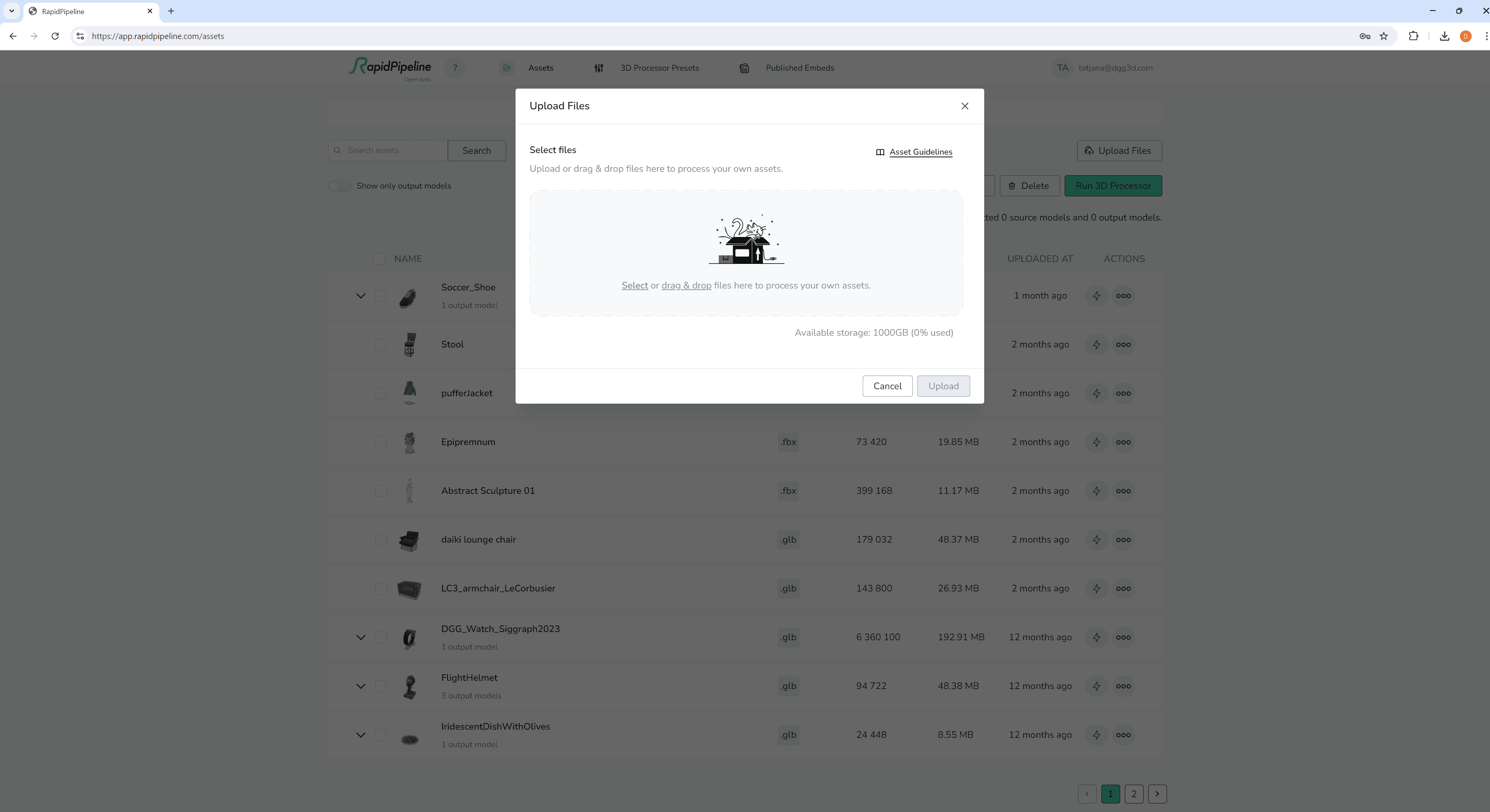1490x812 pixels.
Task: Click the FlightHelmet thumbnail
Action: click(x=410, y=687)
